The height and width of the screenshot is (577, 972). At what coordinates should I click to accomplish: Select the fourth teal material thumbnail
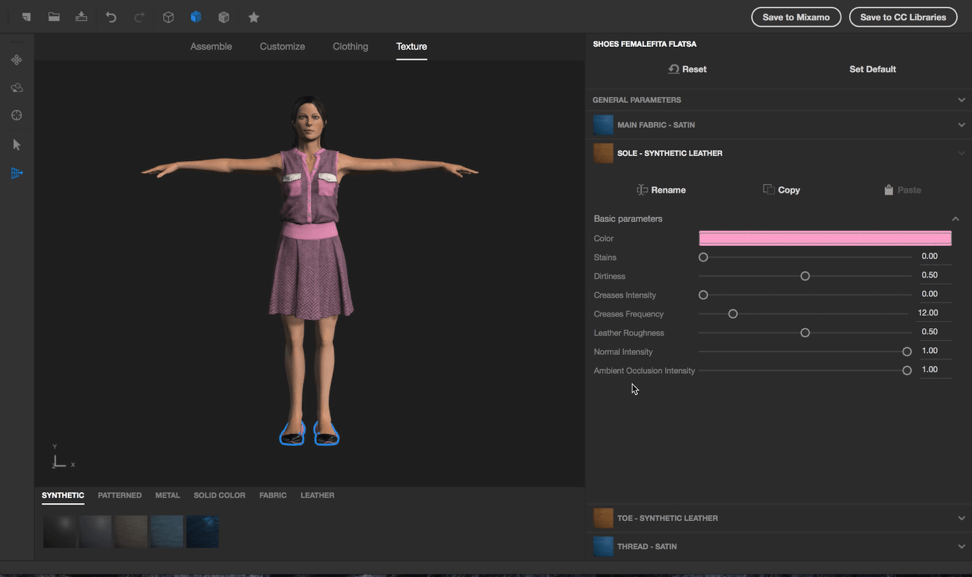(167, 532)
